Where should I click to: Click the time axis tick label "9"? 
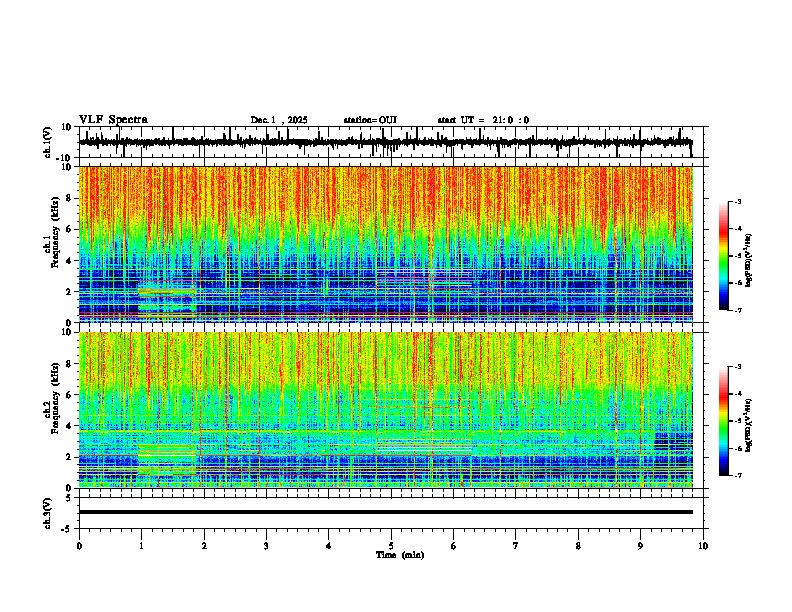(640, 546)
